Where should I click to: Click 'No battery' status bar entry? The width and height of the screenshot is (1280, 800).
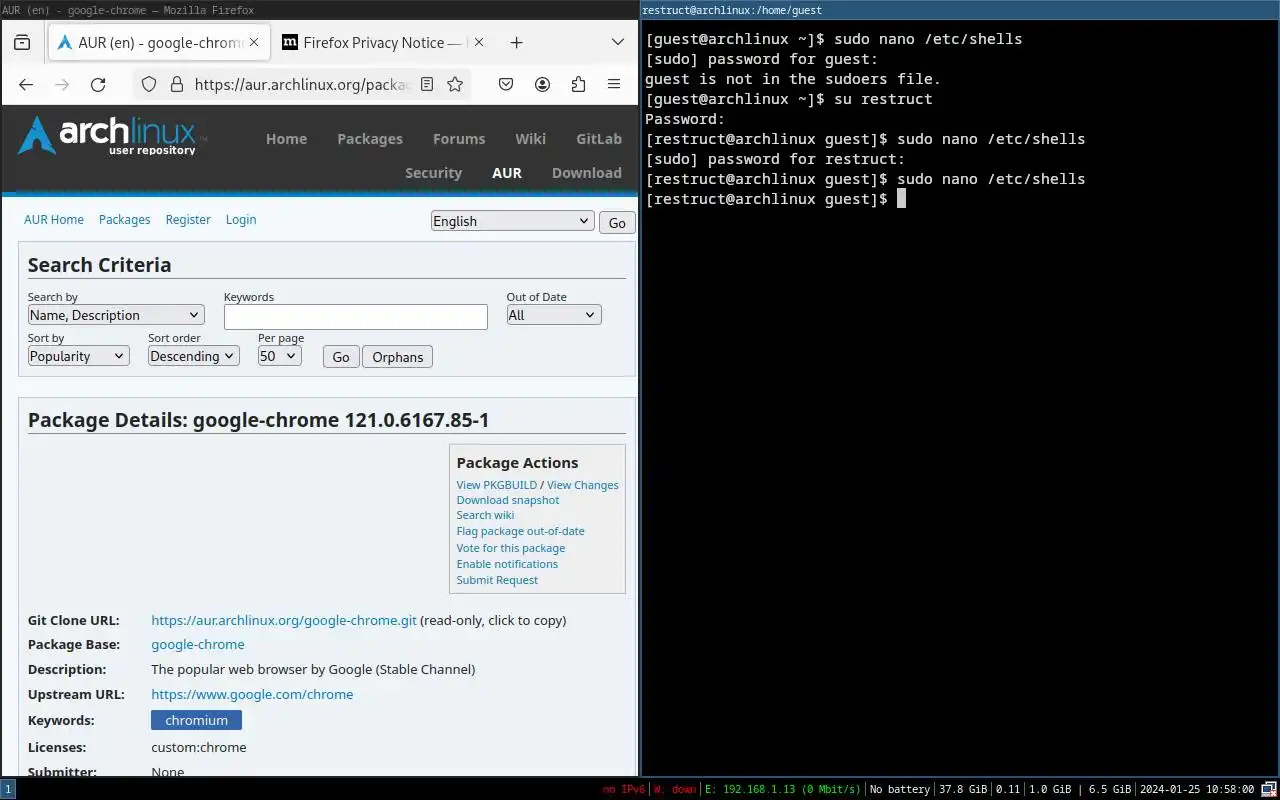(x=900, y=789)
